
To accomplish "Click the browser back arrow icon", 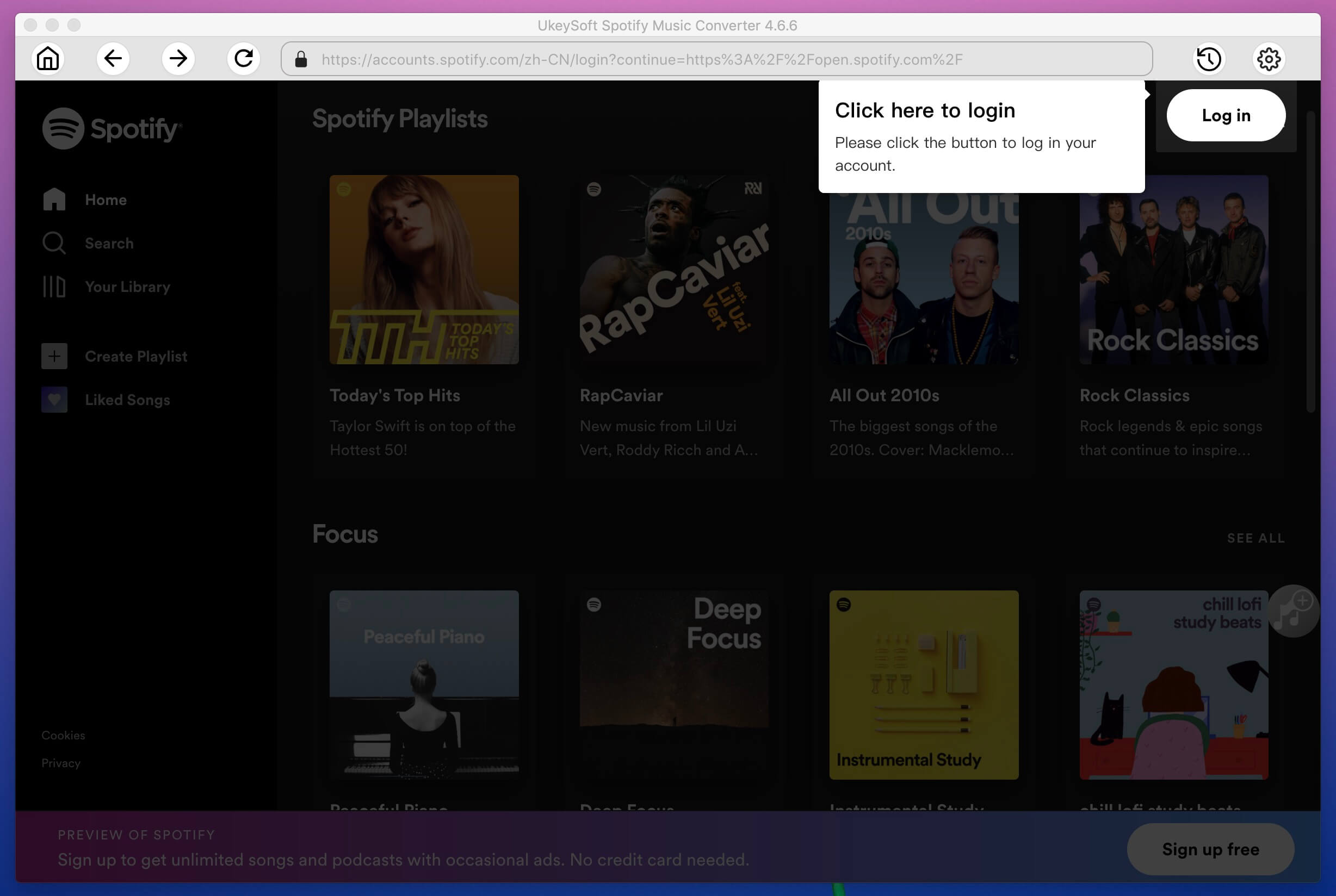I will pos(113,59).
